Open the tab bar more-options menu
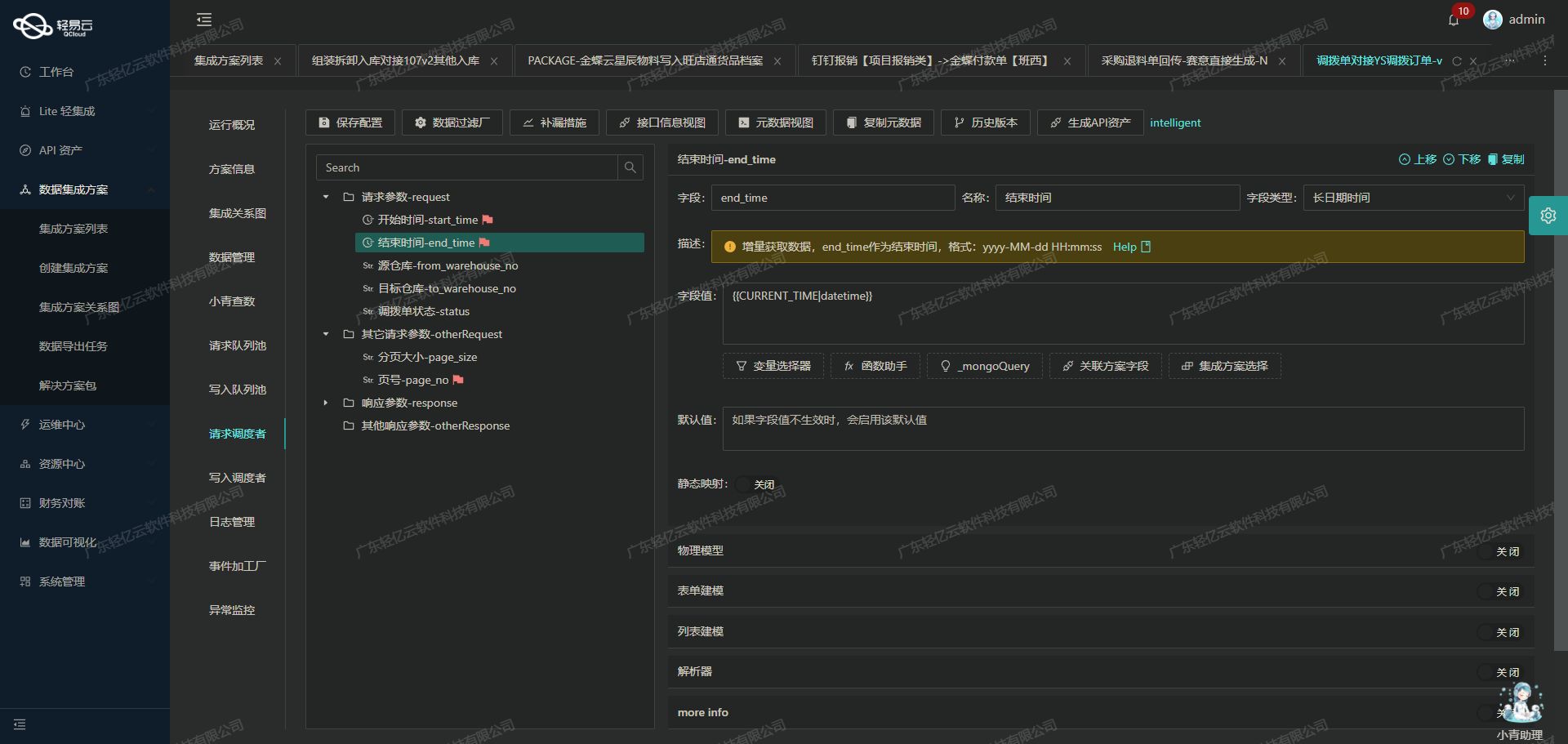This screenshot has height=744, width=1568. pyautogui.click(x=1544, y=61)
